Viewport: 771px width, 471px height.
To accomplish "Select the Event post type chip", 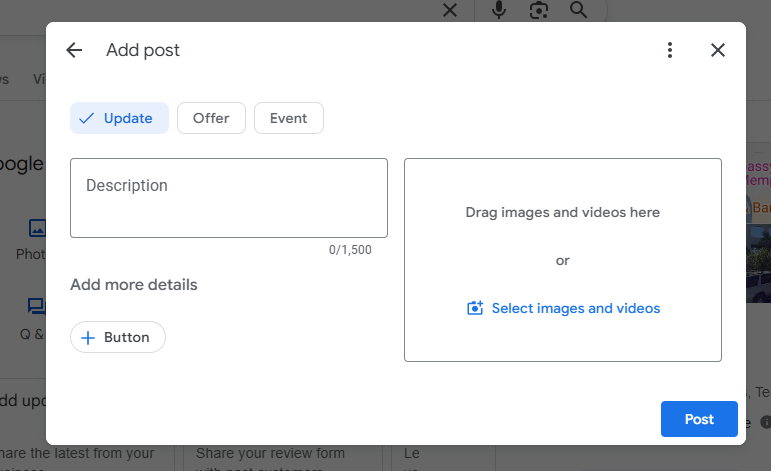I will pyautogui.click(x=288, y=118).
